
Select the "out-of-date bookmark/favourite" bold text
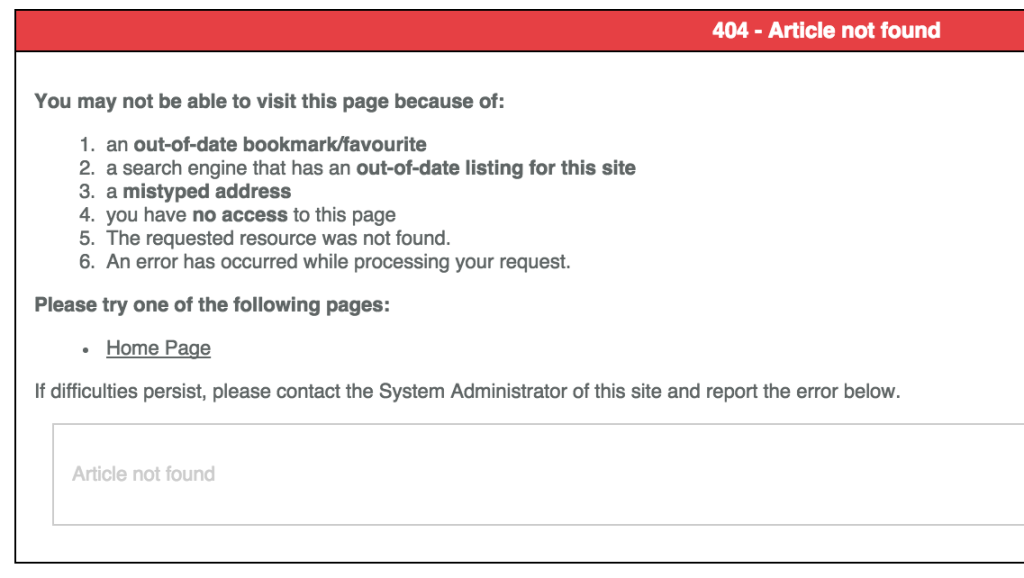coord(280,145)
